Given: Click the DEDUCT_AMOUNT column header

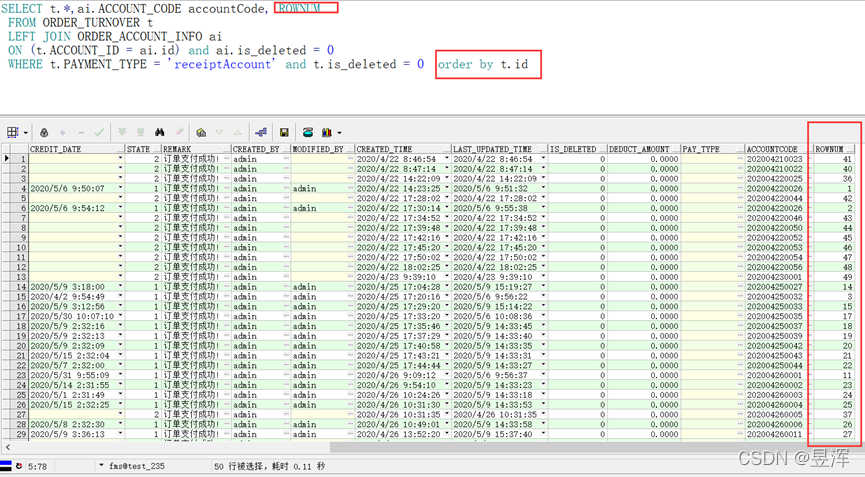Looking at the screenshot, I should 644,149.
